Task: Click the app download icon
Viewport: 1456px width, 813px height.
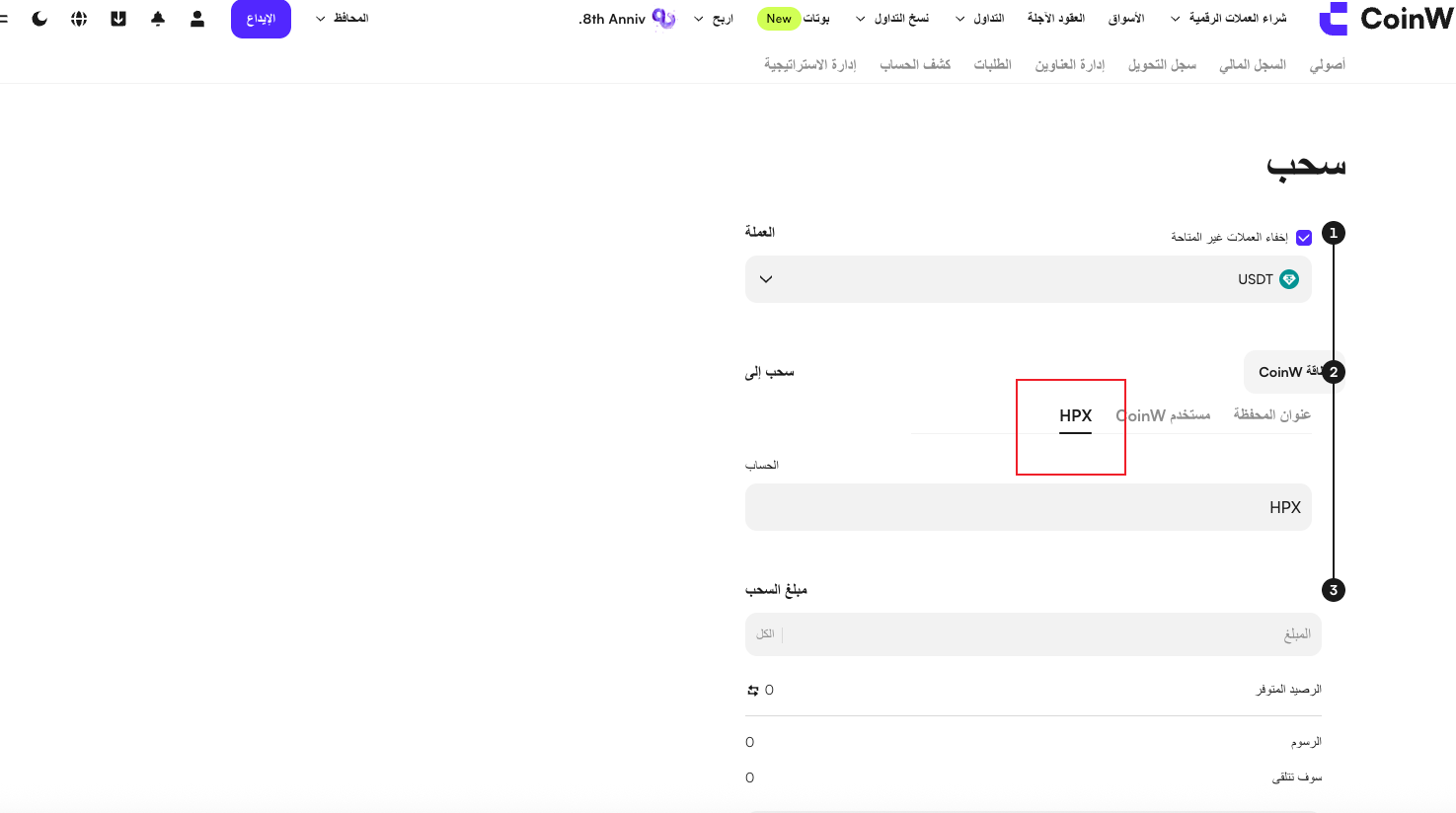Action: [x=118, y=19]
